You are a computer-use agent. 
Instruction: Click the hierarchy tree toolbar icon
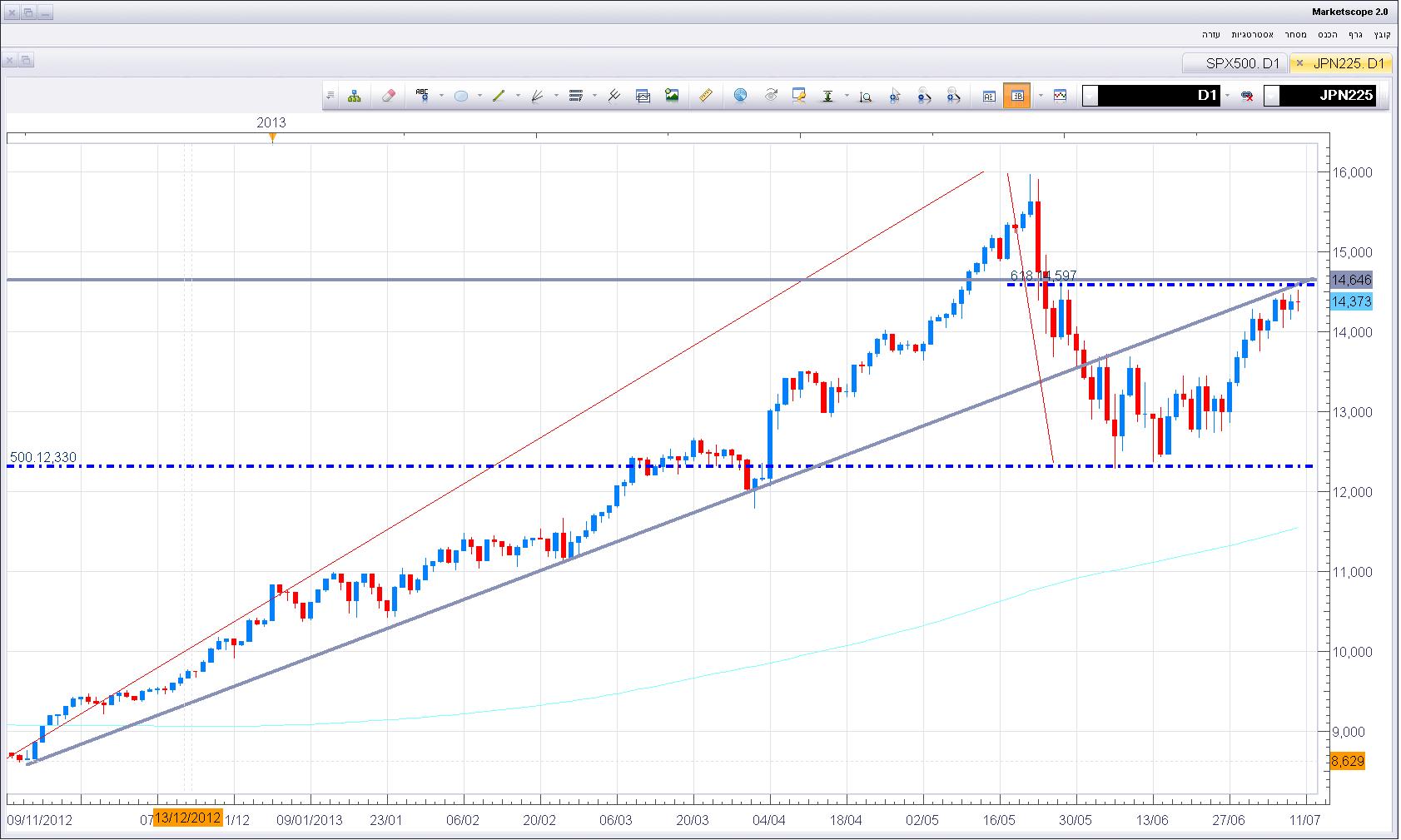[x=355, y=96]
